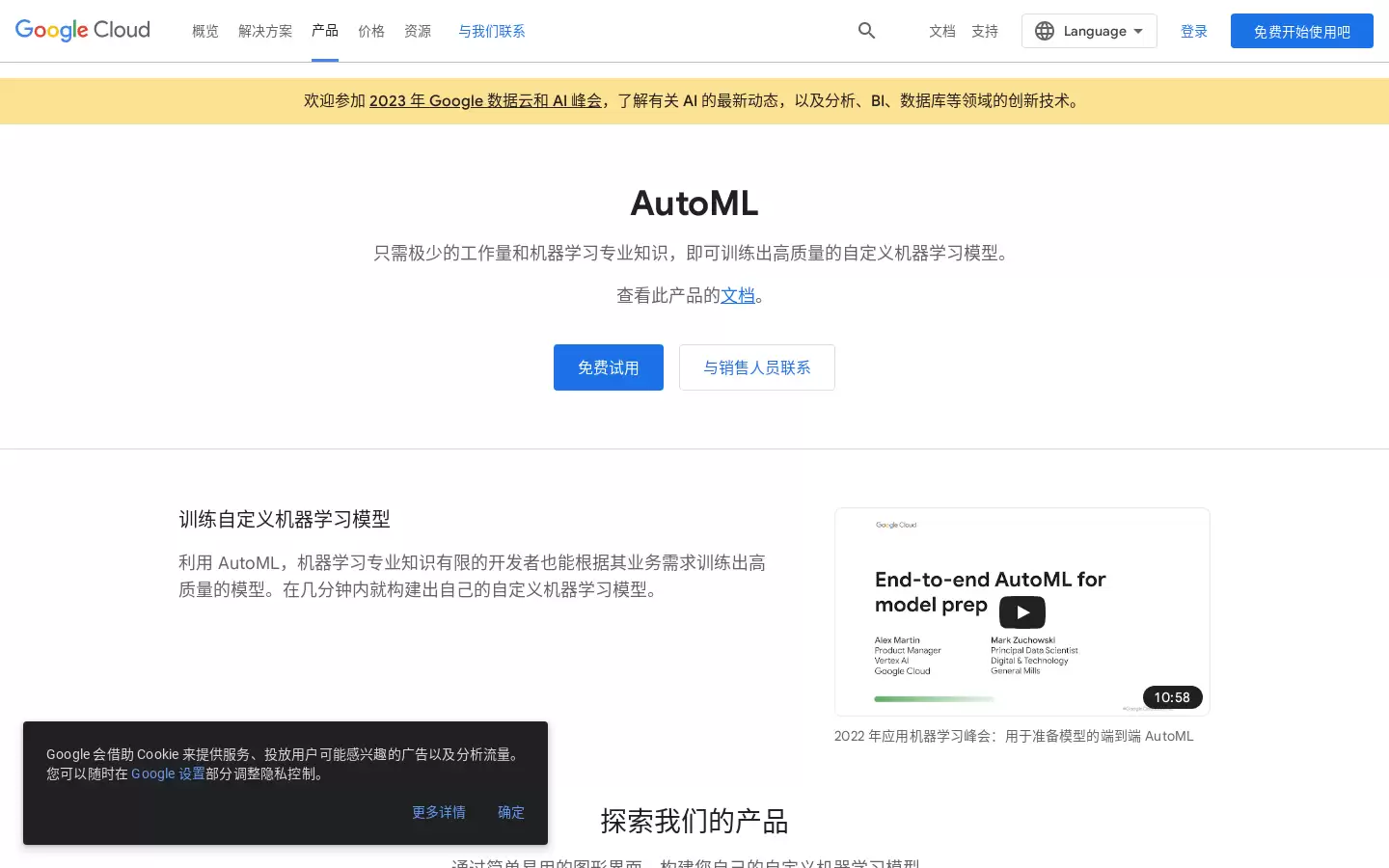Go to 文档 in the top bar
Screen dimensions: 1389x868
point(942,31)
